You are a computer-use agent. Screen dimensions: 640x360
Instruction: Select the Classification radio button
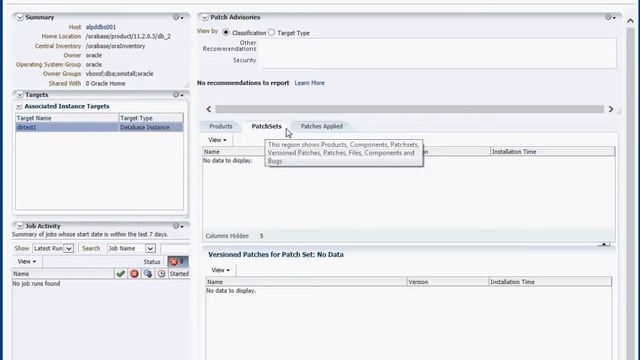click(226, 32)
